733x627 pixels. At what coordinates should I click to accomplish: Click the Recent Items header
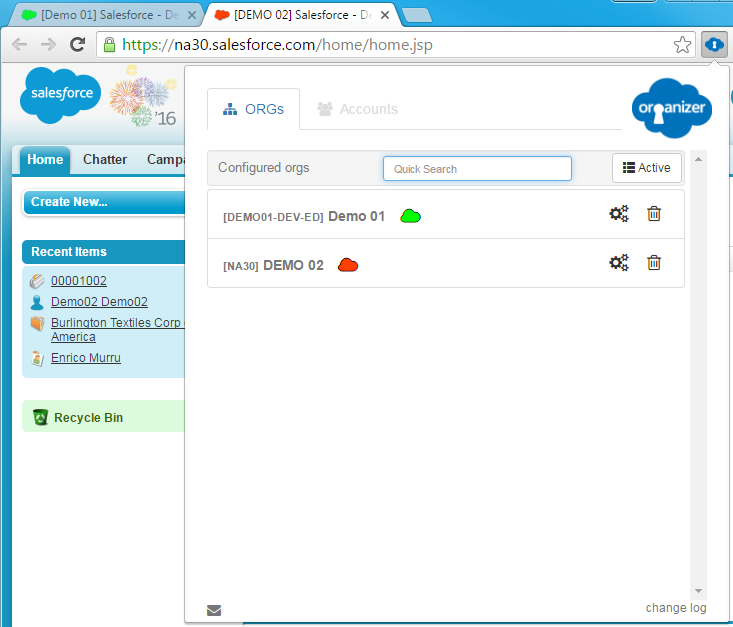click(103, 252)
